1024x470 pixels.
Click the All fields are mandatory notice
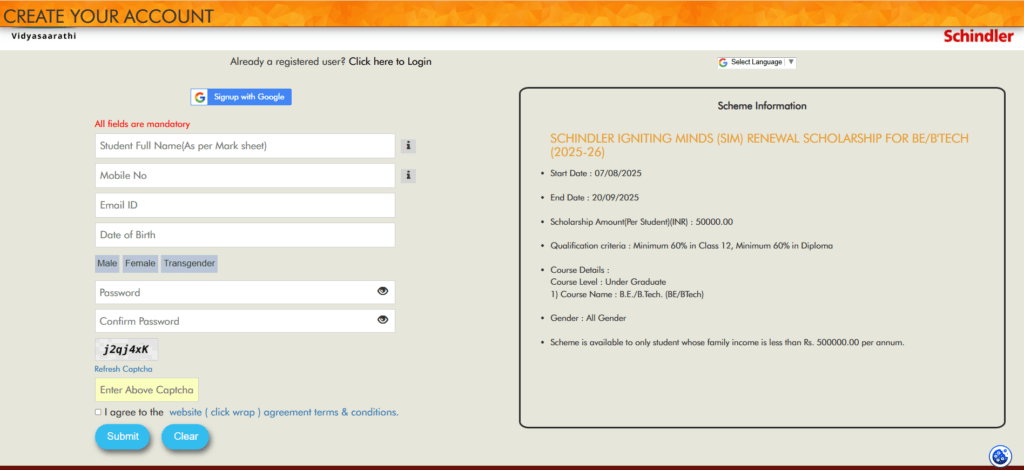coord(142,124)
